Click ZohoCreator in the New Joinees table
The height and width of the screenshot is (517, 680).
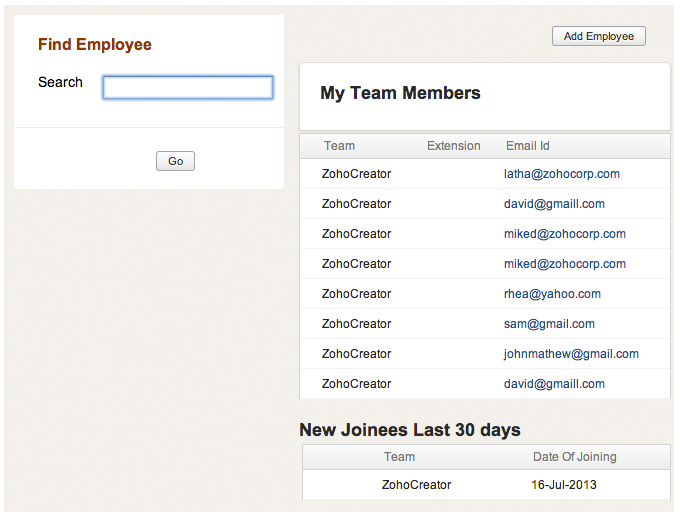[416, 485]
